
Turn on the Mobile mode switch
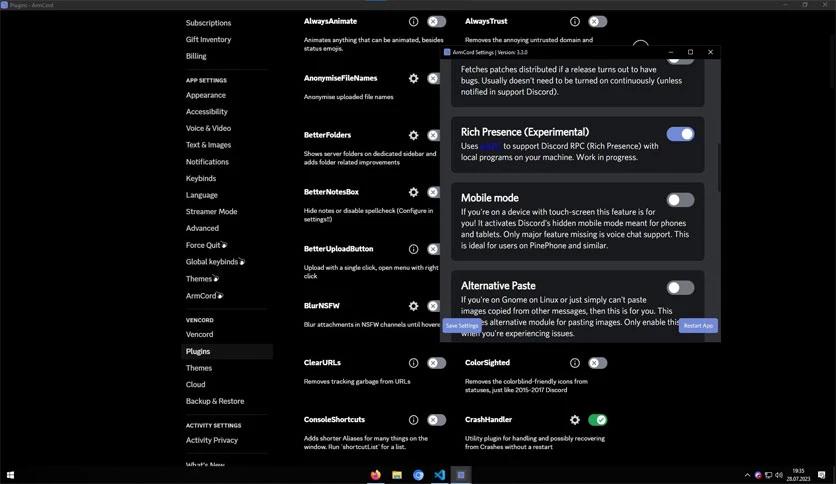(680, 200)
